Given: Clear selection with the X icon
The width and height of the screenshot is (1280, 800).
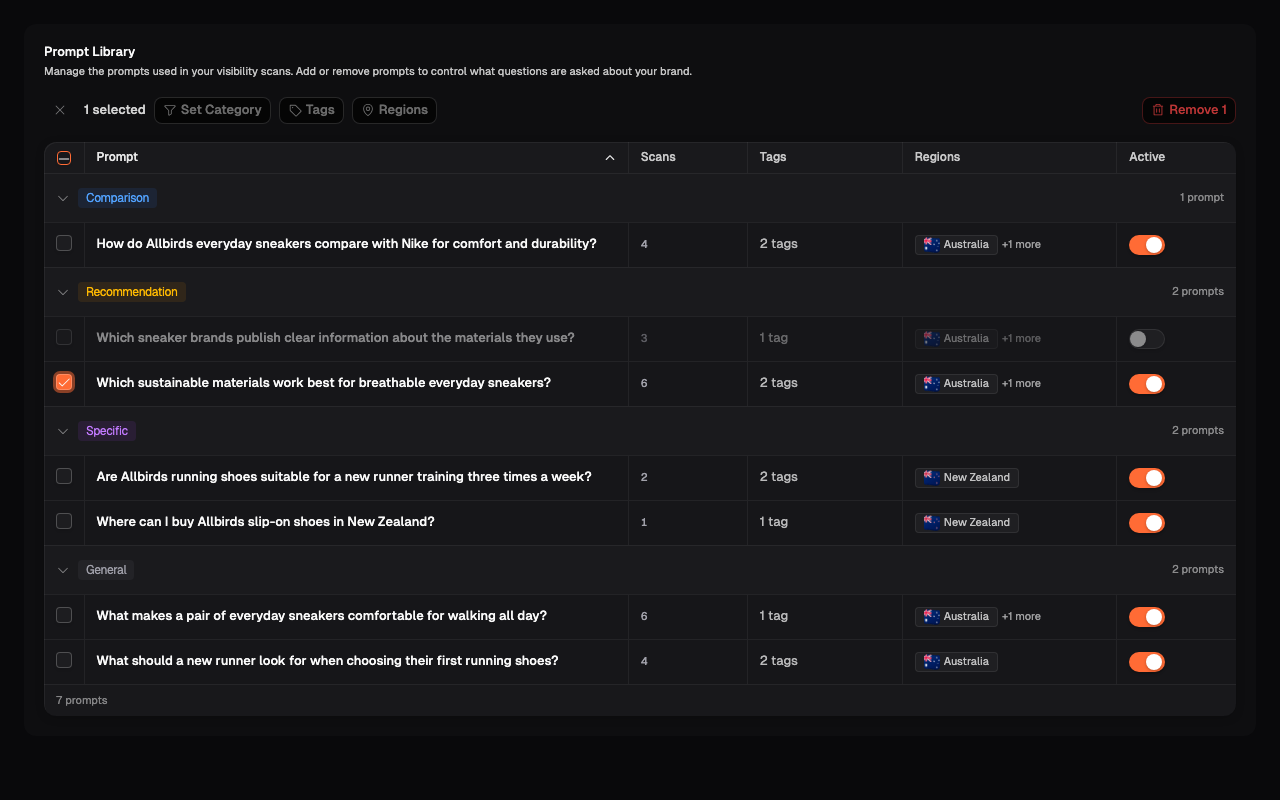Looking at the screenshot, I should coord(60,110).
